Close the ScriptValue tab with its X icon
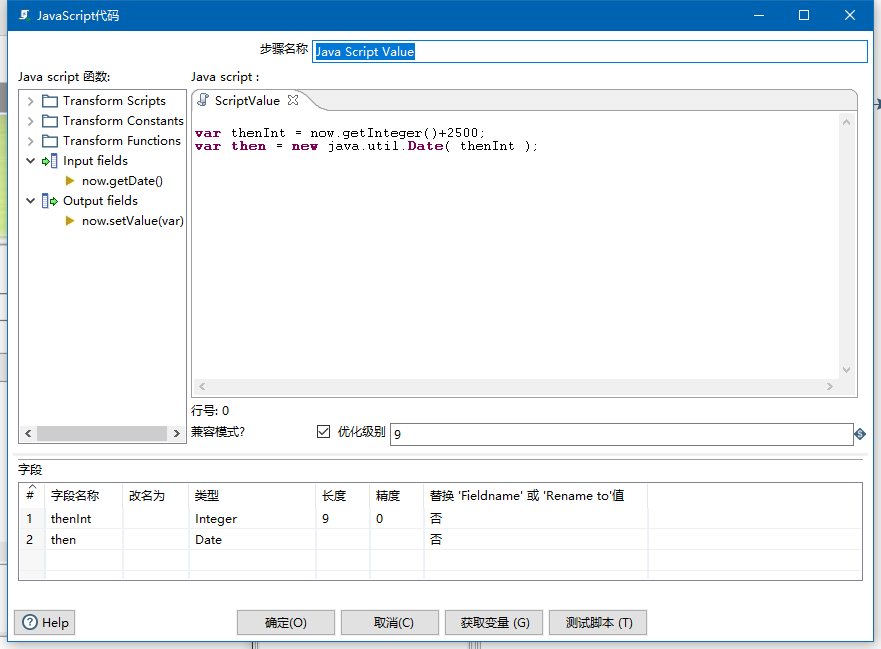The height and width of the screenshot is (649, 881). click(x=293, y=100)
